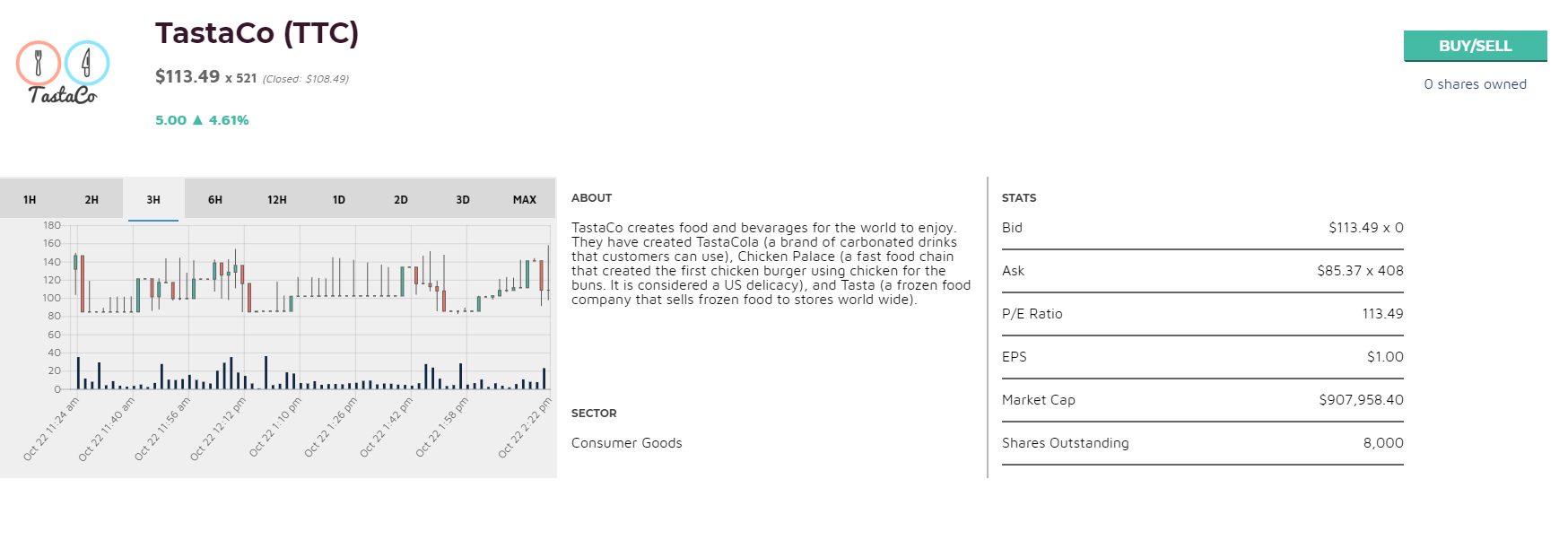
Task: Click the TastaCo (TTC) stock title
Action: 257,33
